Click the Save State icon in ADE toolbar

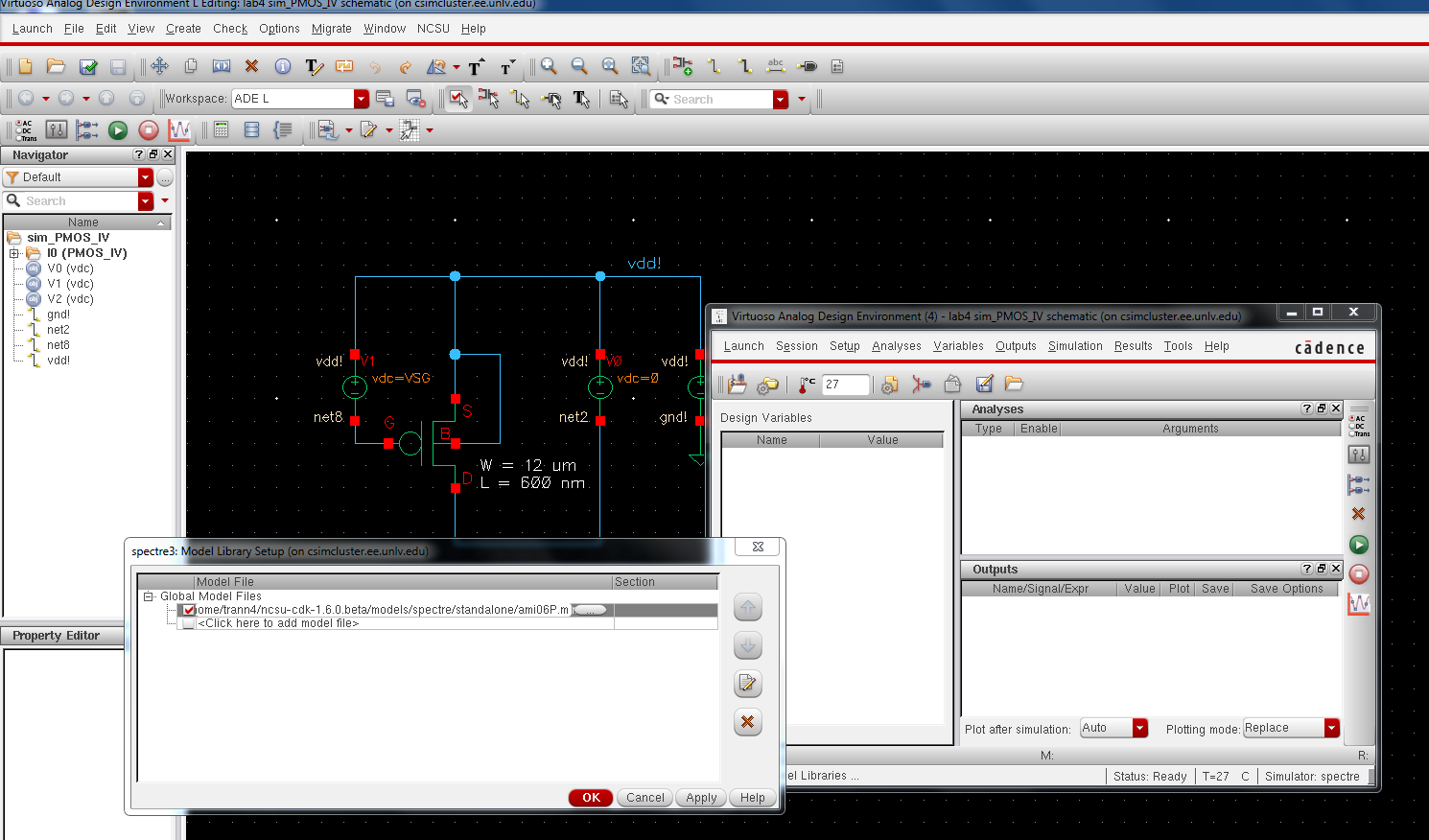click(984, 385)
